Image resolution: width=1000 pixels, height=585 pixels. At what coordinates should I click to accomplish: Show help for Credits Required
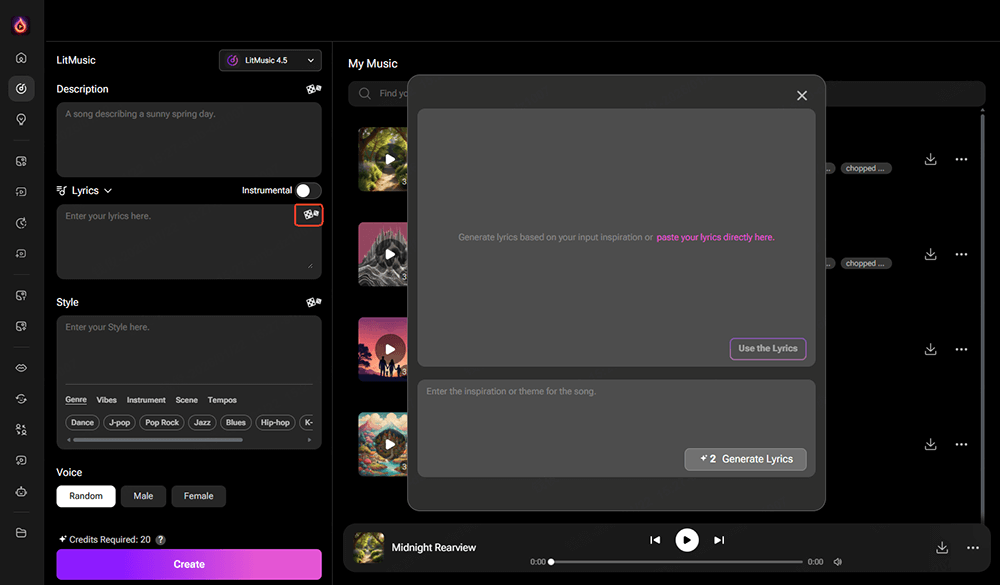pyautogui.click(x=161, y=540)
